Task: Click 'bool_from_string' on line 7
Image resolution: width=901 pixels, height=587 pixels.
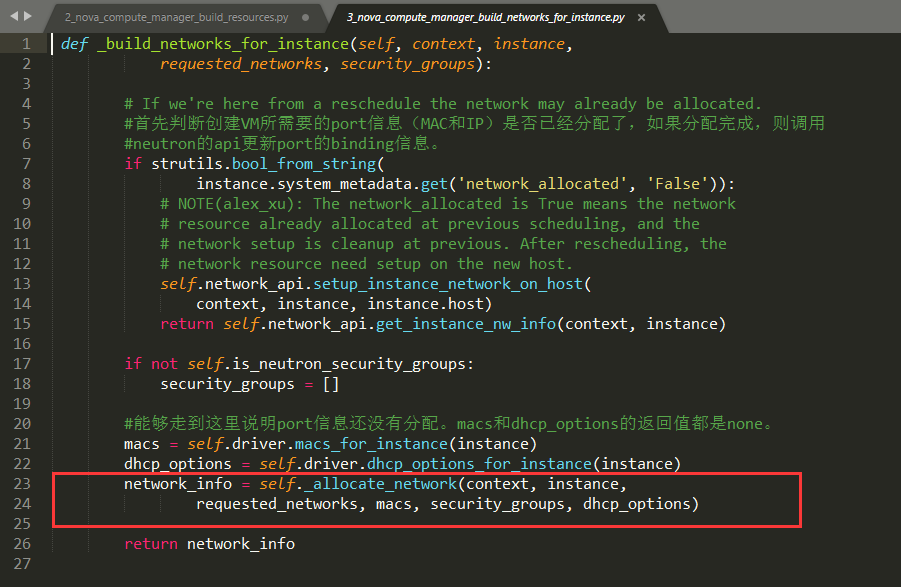Action: coord(304,164)
